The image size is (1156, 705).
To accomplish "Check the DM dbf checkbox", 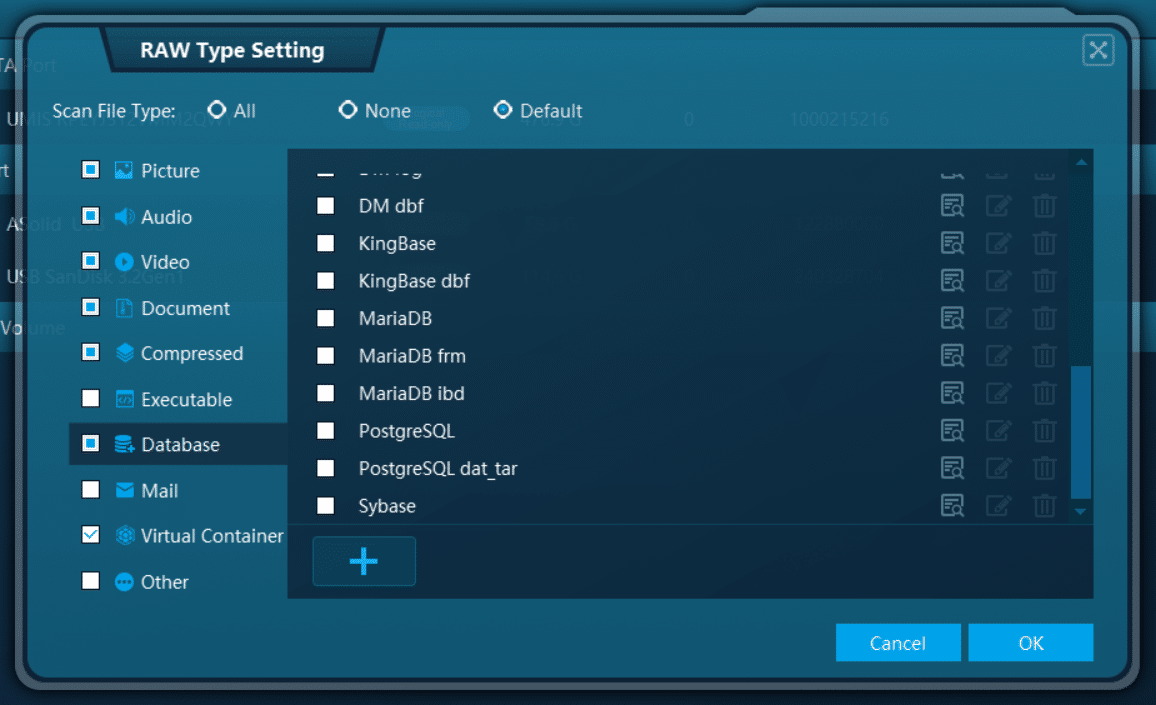I will pos(325,206).
